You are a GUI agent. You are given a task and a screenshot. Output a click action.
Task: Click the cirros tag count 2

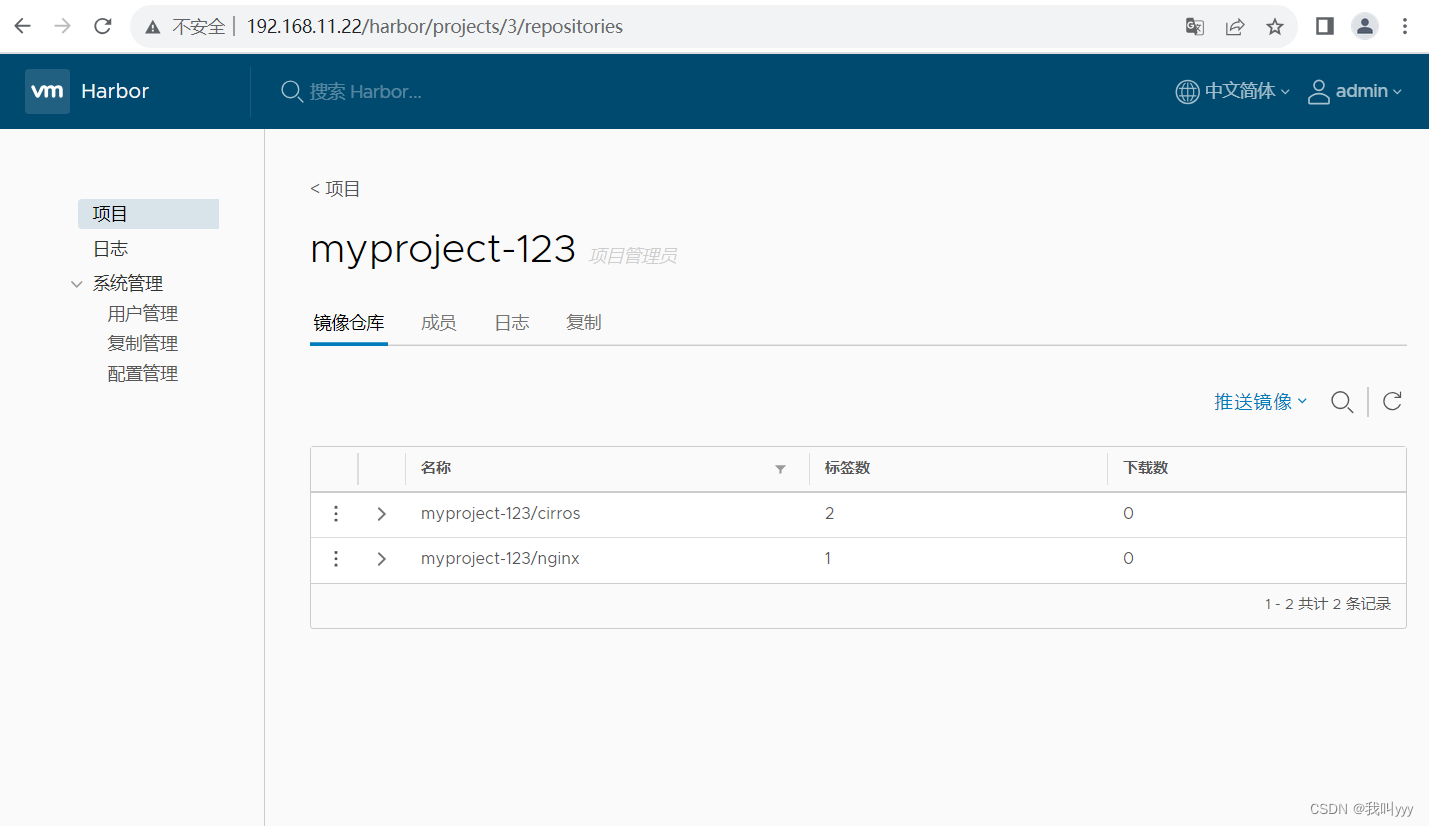coord(829,514)
